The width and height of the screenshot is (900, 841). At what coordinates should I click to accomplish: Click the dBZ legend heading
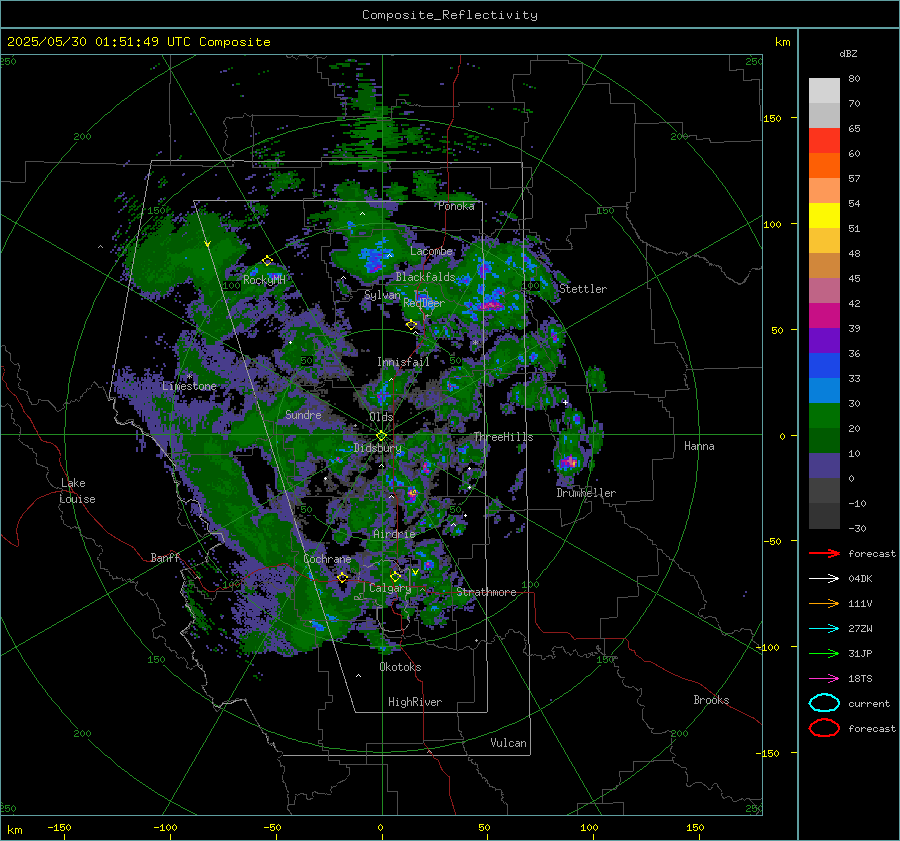(848, 54)
